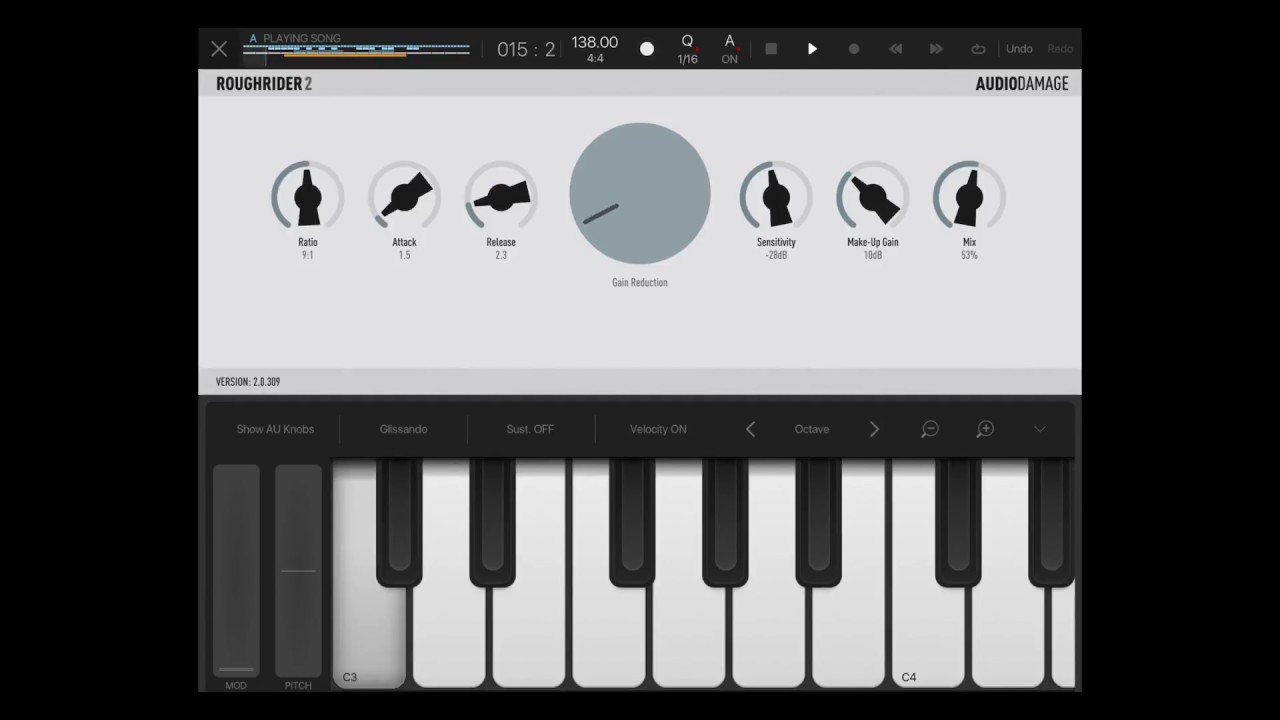The width and height of the screenshot is (1280, 720).
Task: Click the ROUGHRIDER 2 title
Action: pyautogui.click(x=264, y=84)
